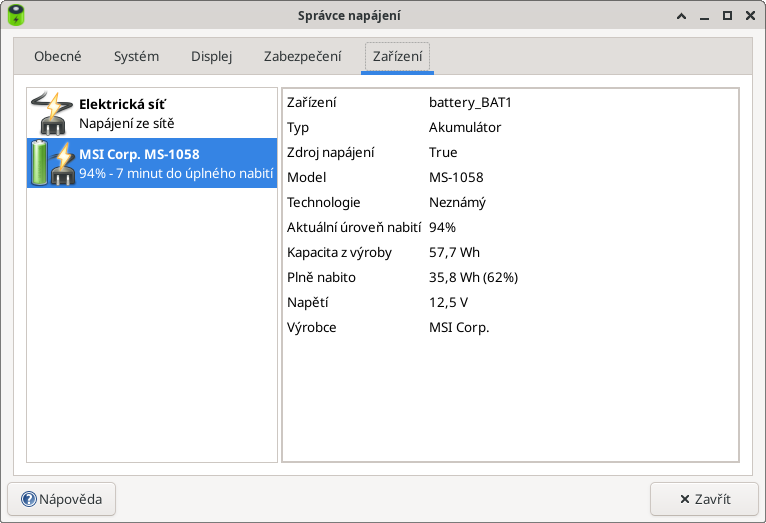This screenshot has width=766, height=523.
Task: Click the Akumulátor type value
Action: coord(465,127)
